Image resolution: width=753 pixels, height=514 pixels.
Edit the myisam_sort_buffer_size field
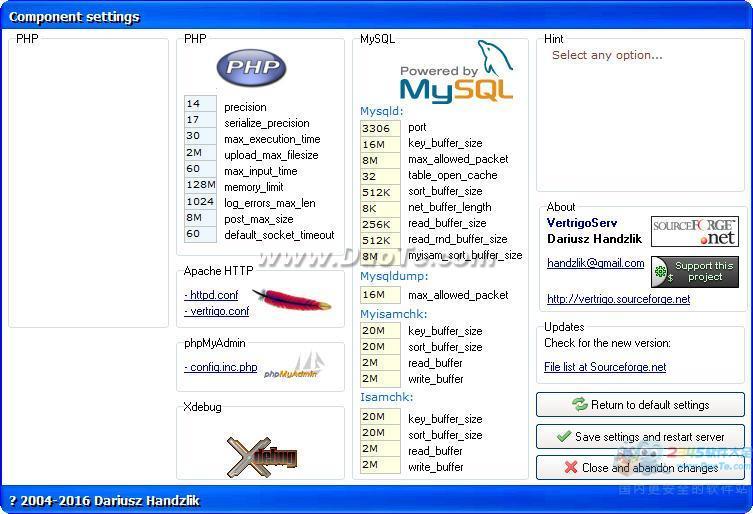pyautogui.click(x=380, y=256)
